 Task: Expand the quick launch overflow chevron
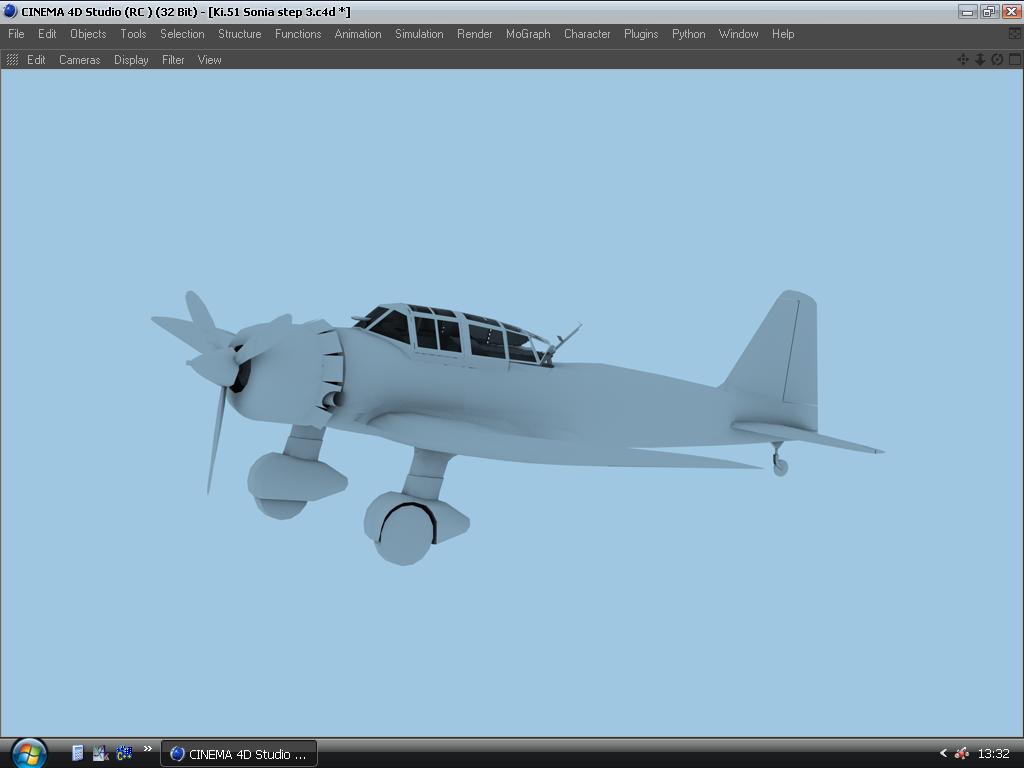148,749
